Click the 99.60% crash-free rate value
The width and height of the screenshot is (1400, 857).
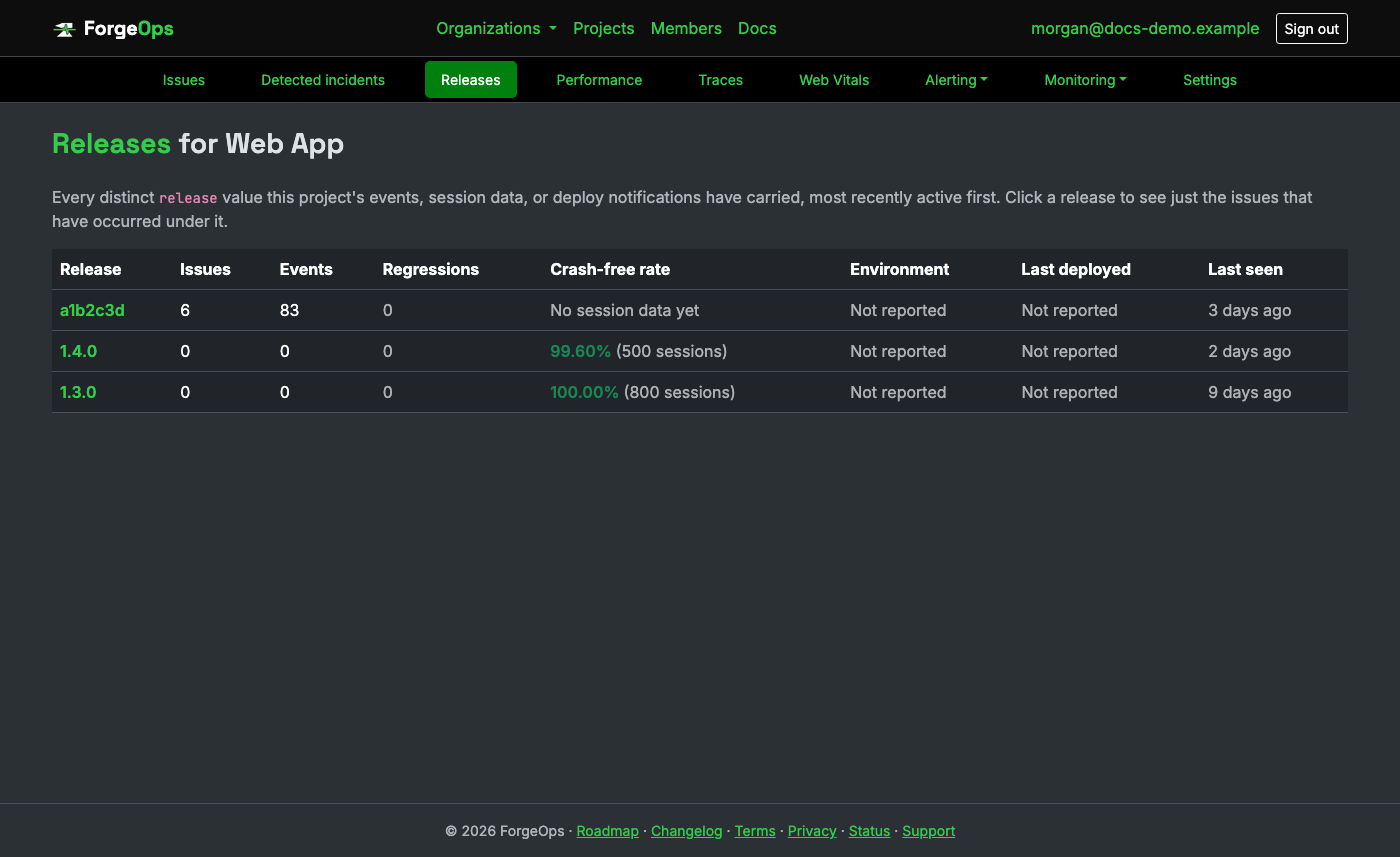[580, 351]
